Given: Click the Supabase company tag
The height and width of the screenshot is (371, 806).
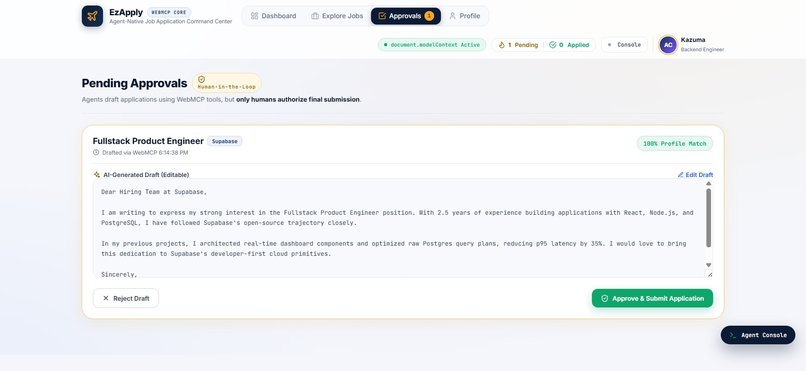Looking at the screenshot, I should click(225, 141).
